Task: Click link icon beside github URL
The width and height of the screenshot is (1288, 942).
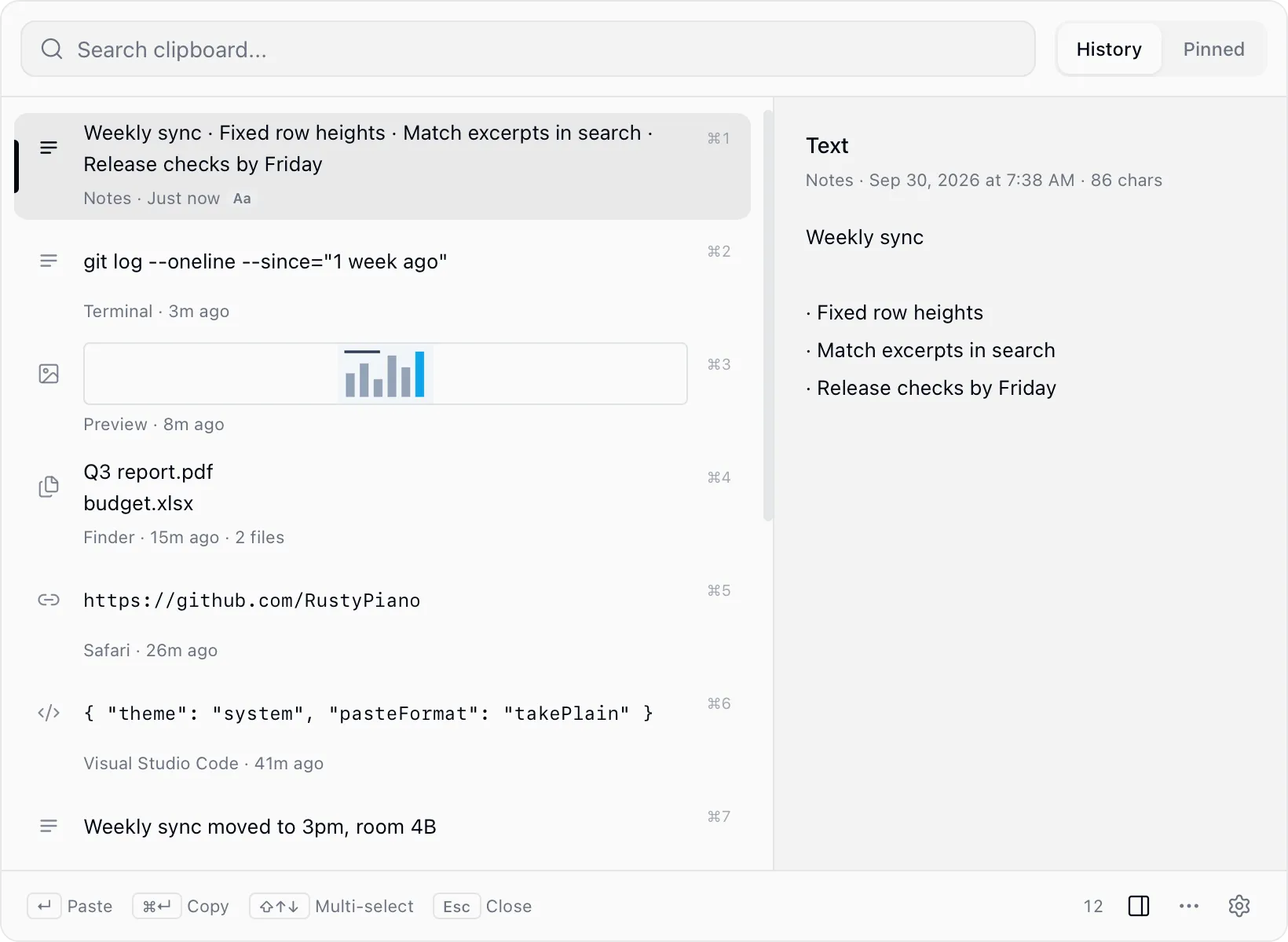Action: coord(49,600)
